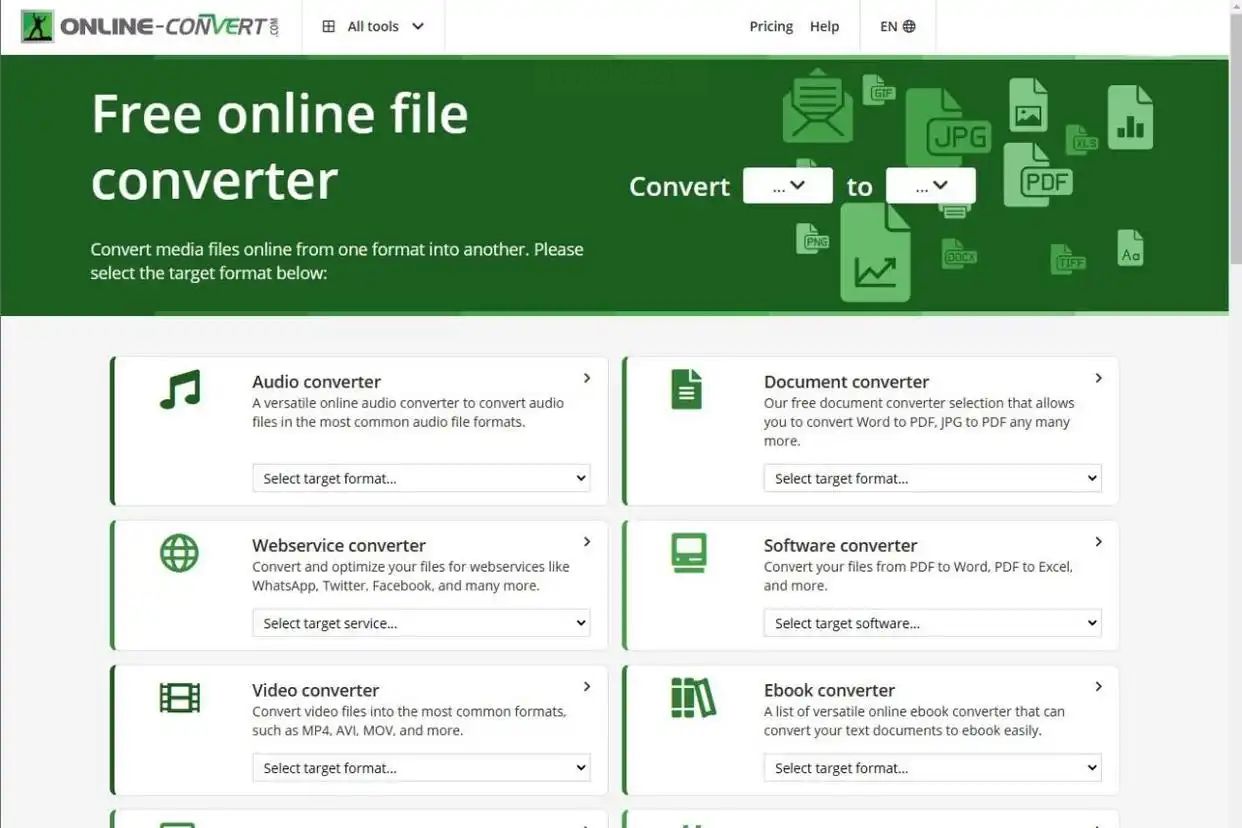Click the Ebook converter books icon
This screenshot has height=828, width=1242.
pyautogui.click(x=693, y=697)
